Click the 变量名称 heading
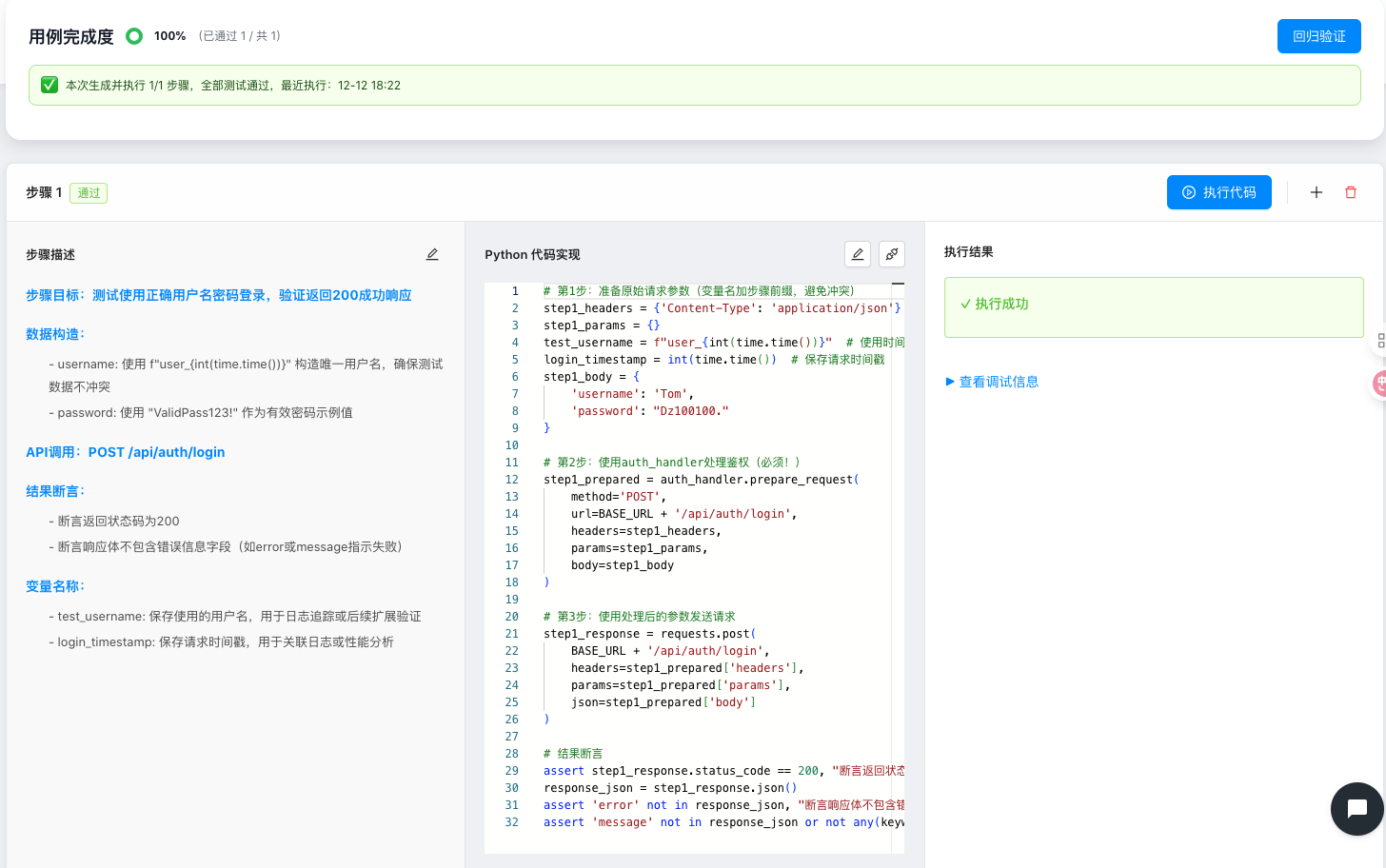The height and width of the screenshot is (868, 1386). [x=55, y=586]
